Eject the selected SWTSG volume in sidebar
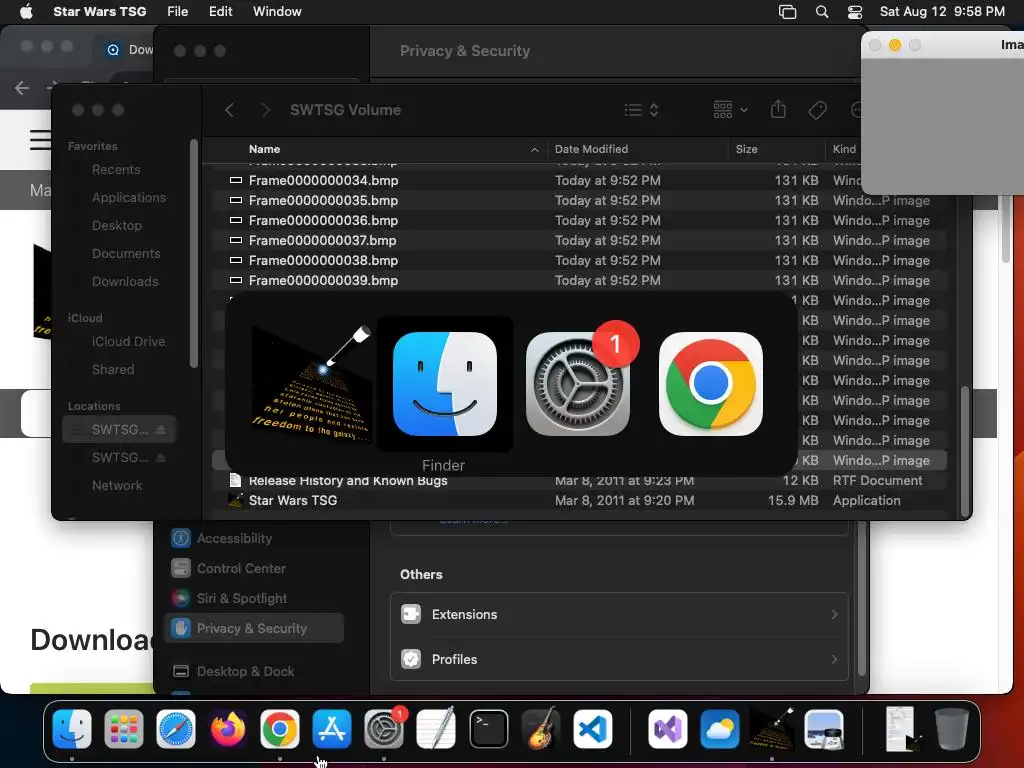 coord(161,429)
